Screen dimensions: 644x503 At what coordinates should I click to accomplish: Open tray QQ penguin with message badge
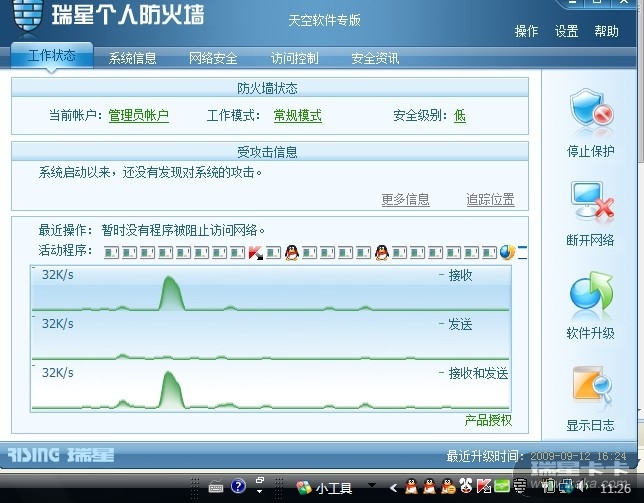448,487
